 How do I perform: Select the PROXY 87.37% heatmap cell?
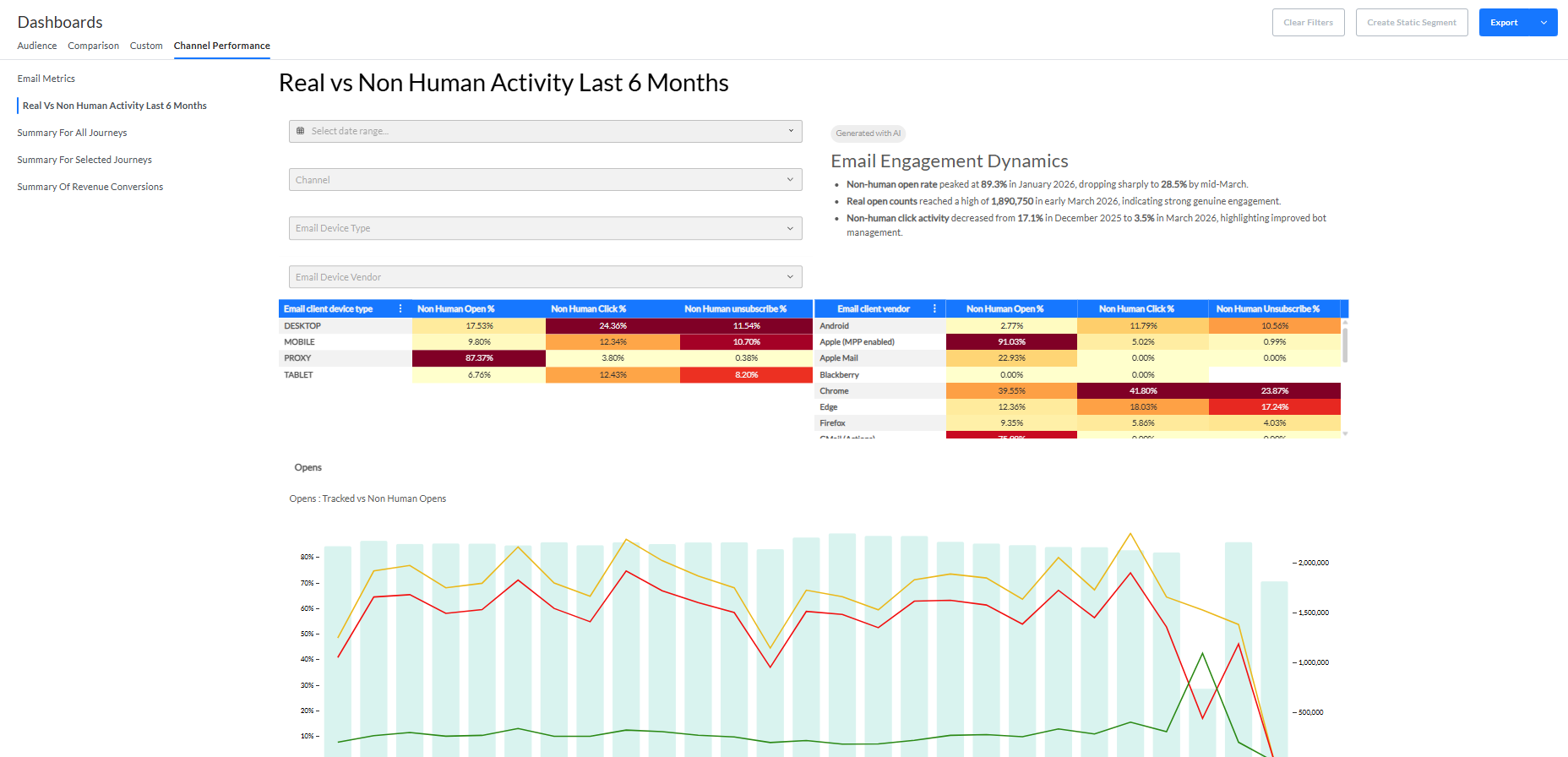point(479,358)
